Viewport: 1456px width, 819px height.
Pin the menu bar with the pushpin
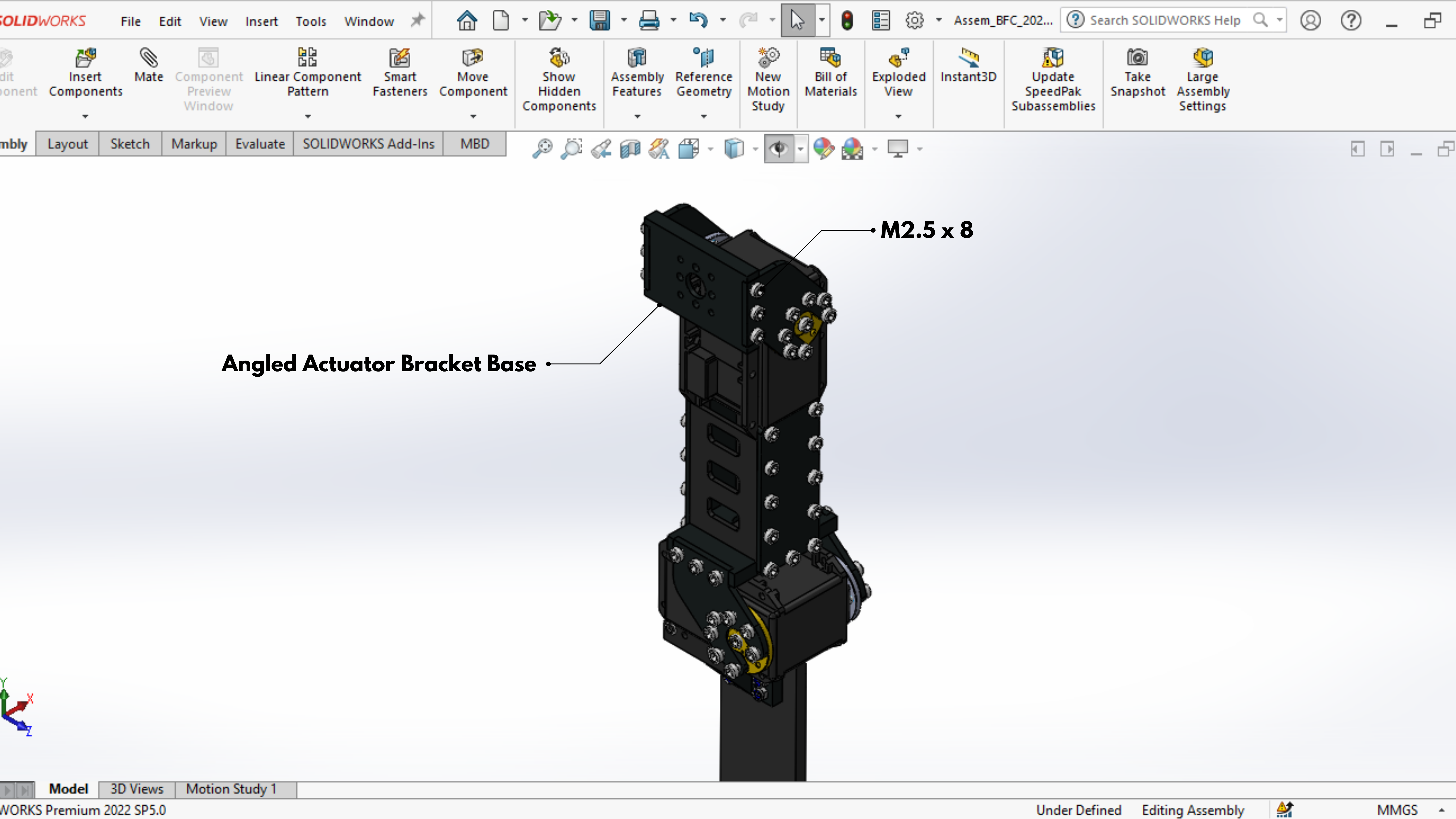pos(417,21)
